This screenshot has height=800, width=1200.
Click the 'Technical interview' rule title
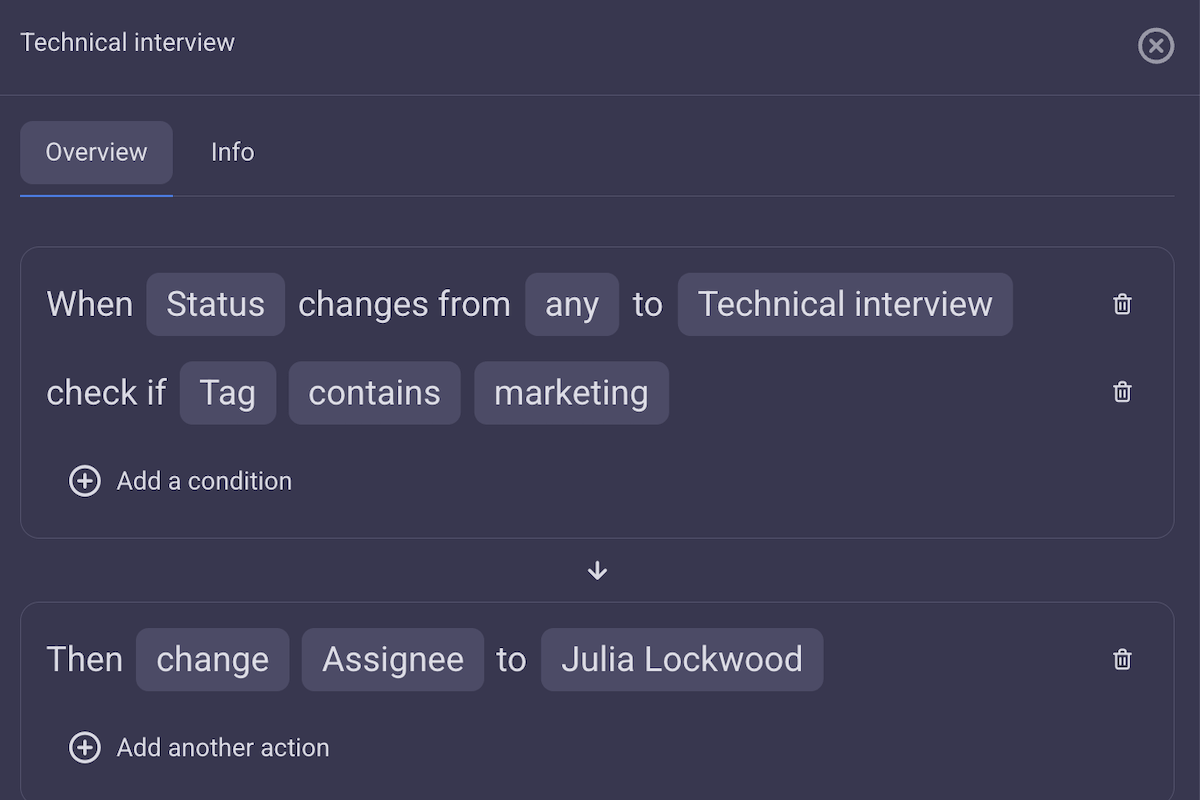click(x=127, y=42)
